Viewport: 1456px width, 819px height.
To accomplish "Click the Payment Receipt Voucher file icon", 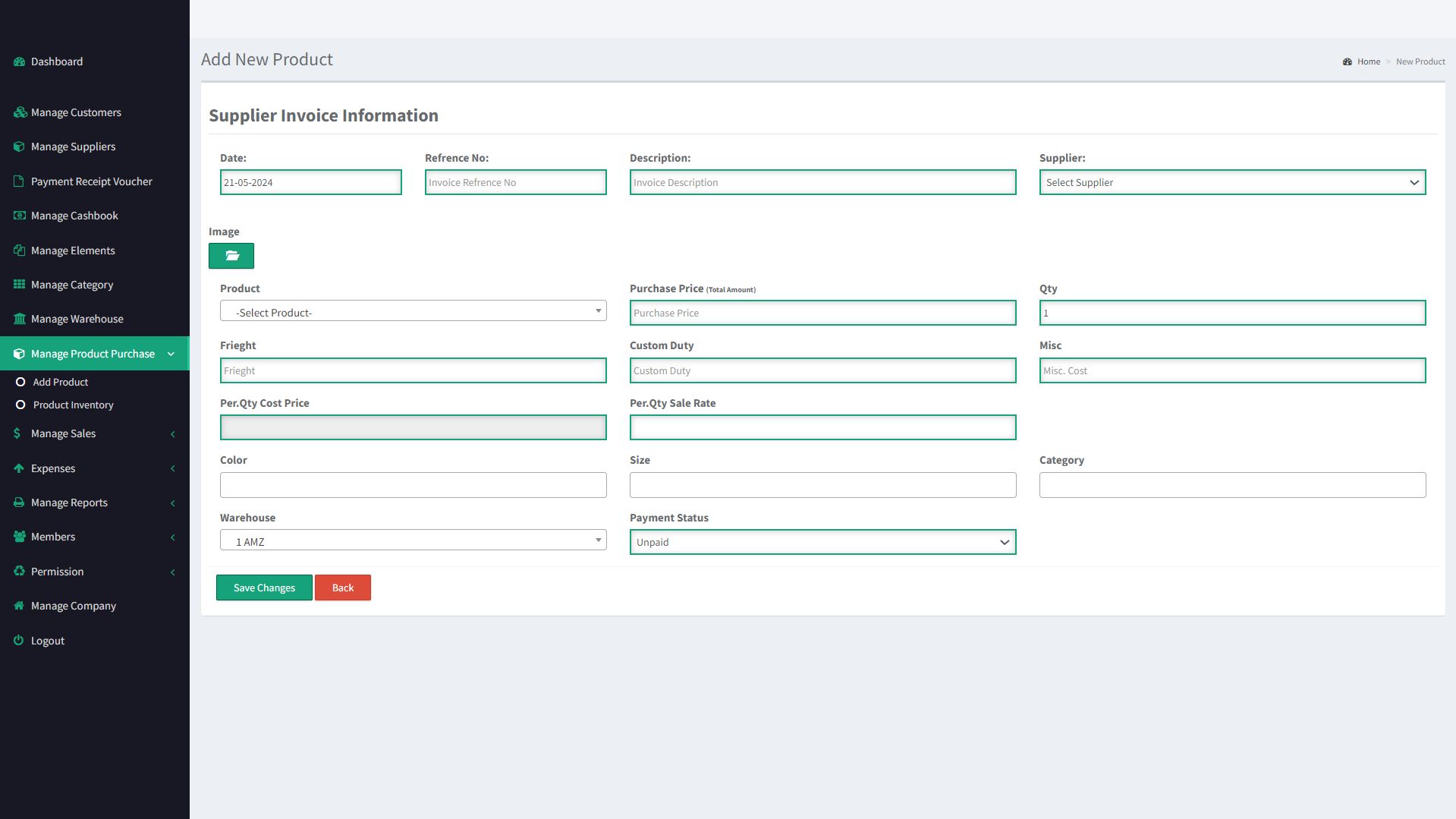I will pyautogui.click(x=19, y=181).
